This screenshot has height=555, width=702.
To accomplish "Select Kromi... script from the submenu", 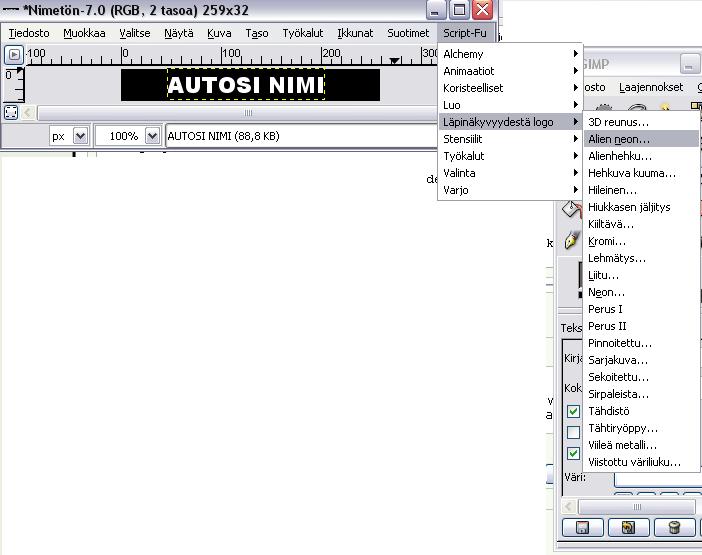I will [607, 241].
